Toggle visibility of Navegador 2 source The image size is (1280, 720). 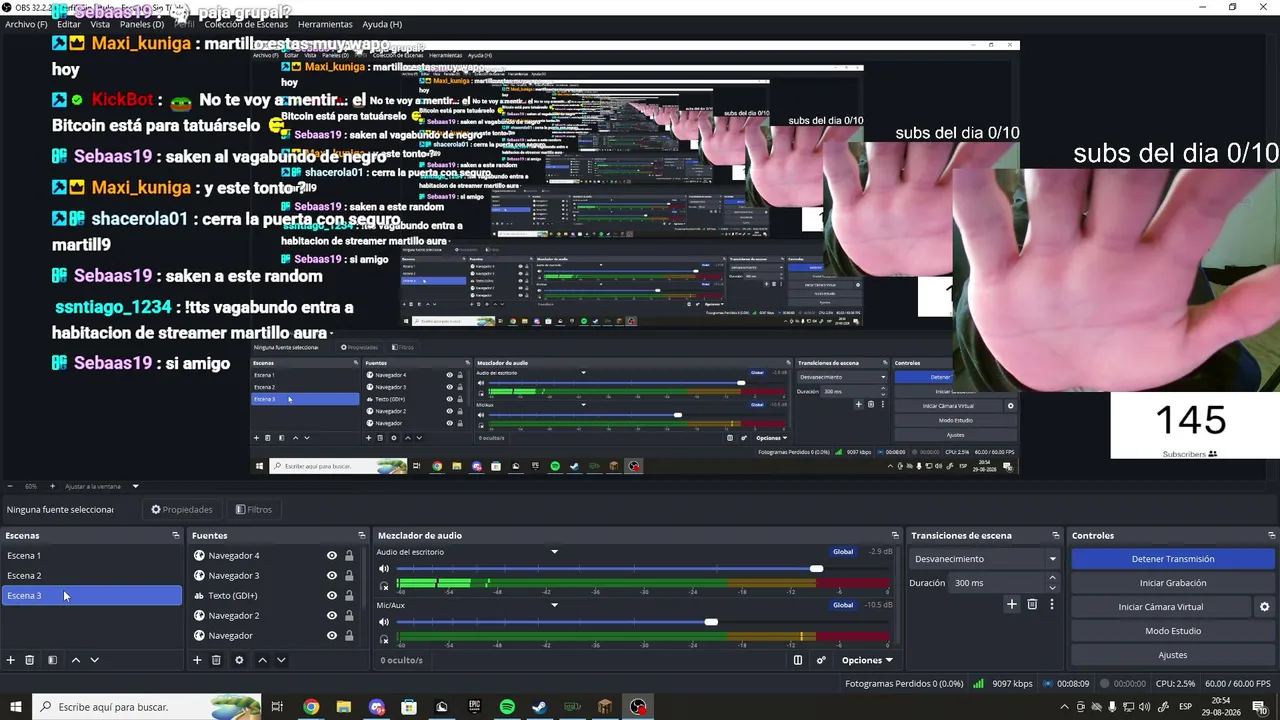tap(332, 616)
